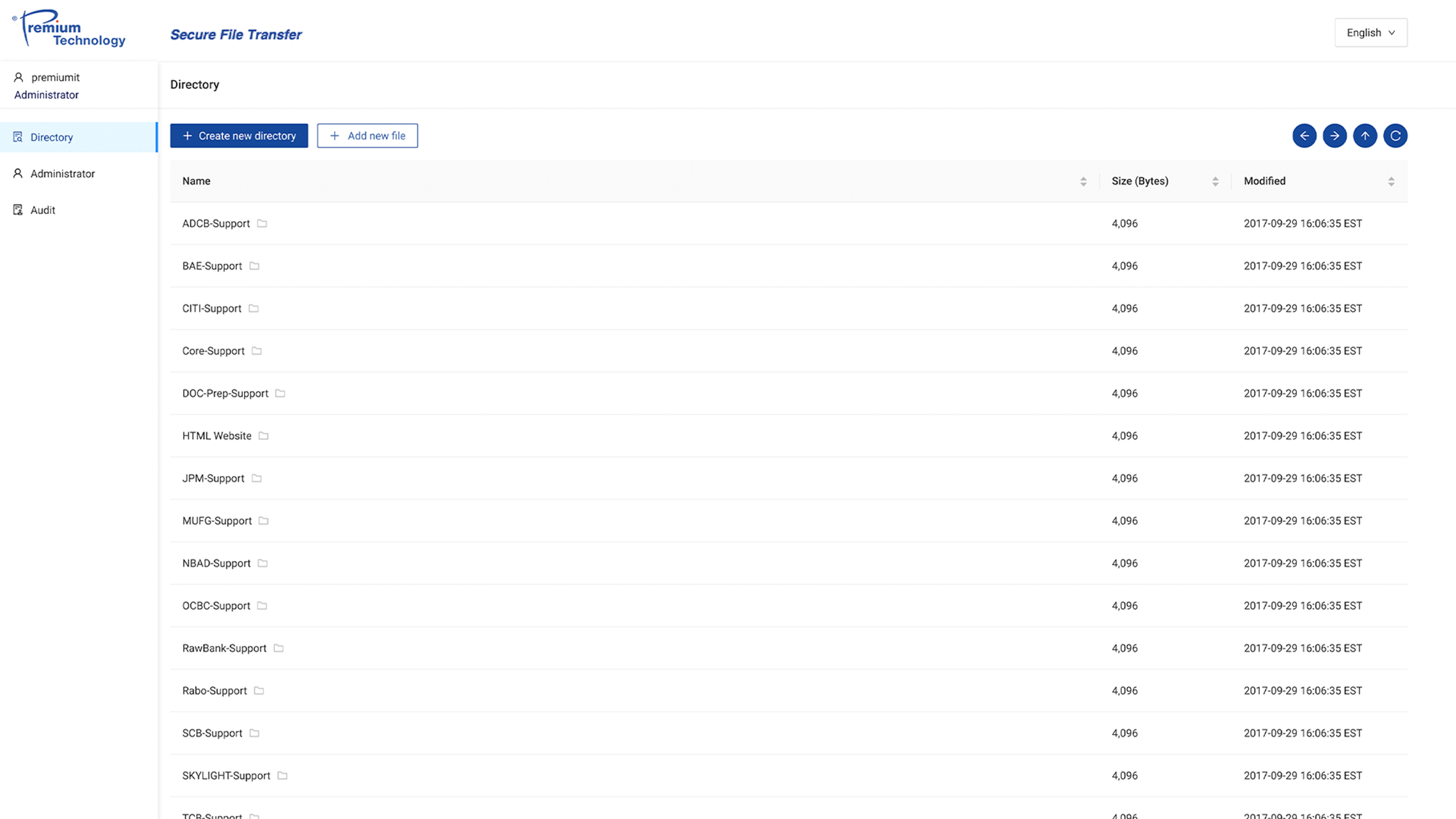Open the CITI-Support folder name
1456x819 pixels.
point(212,309)
